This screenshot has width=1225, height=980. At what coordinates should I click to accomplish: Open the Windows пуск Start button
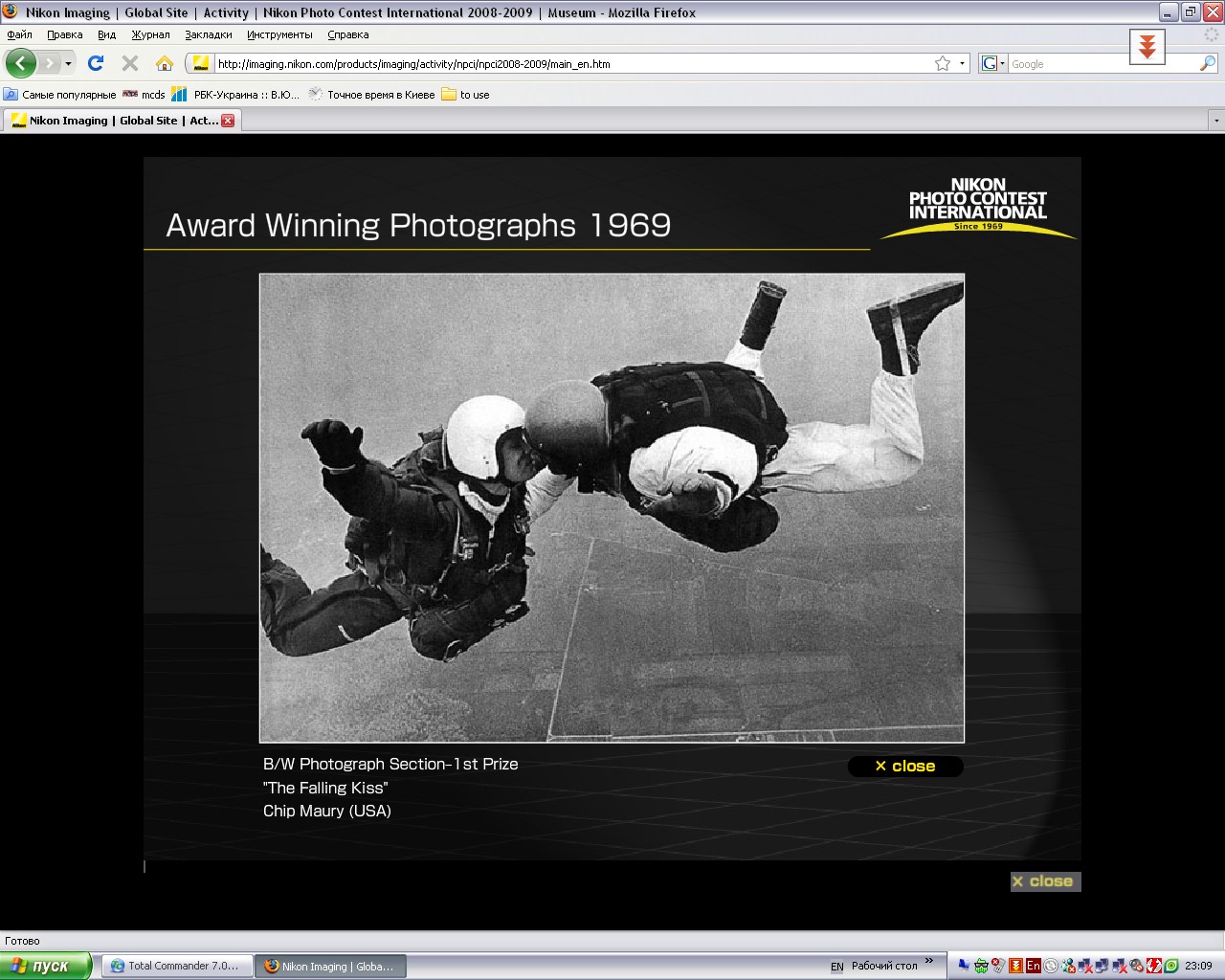pyautogui.click(x=46, y=966)
